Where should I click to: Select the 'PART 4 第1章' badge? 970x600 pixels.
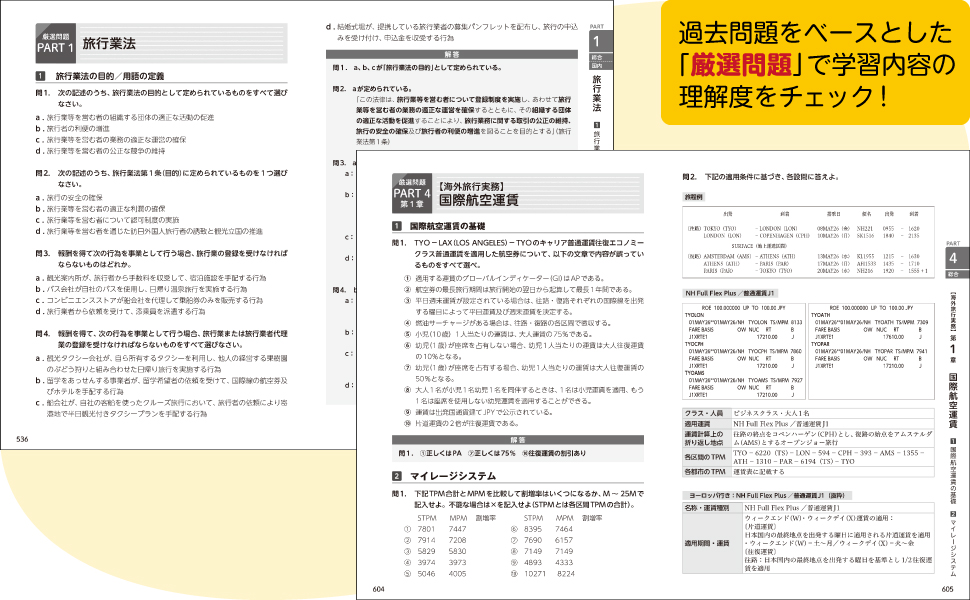(413, 193)
